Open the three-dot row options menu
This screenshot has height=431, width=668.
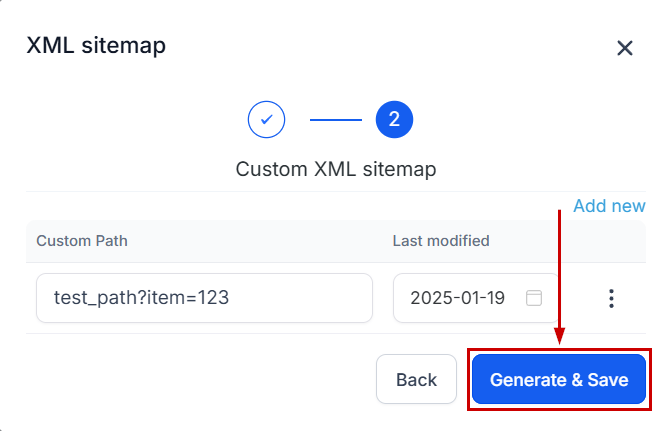click(611, 298)
